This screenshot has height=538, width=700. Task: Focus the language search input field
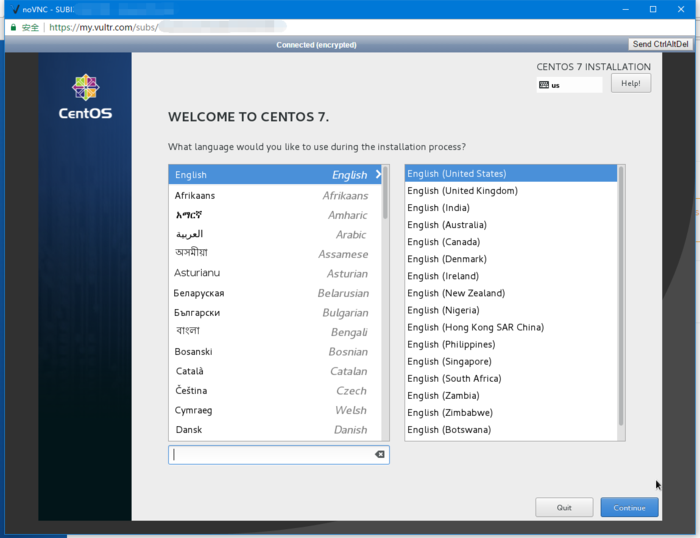pyautogui.click(x=279, y=455)
